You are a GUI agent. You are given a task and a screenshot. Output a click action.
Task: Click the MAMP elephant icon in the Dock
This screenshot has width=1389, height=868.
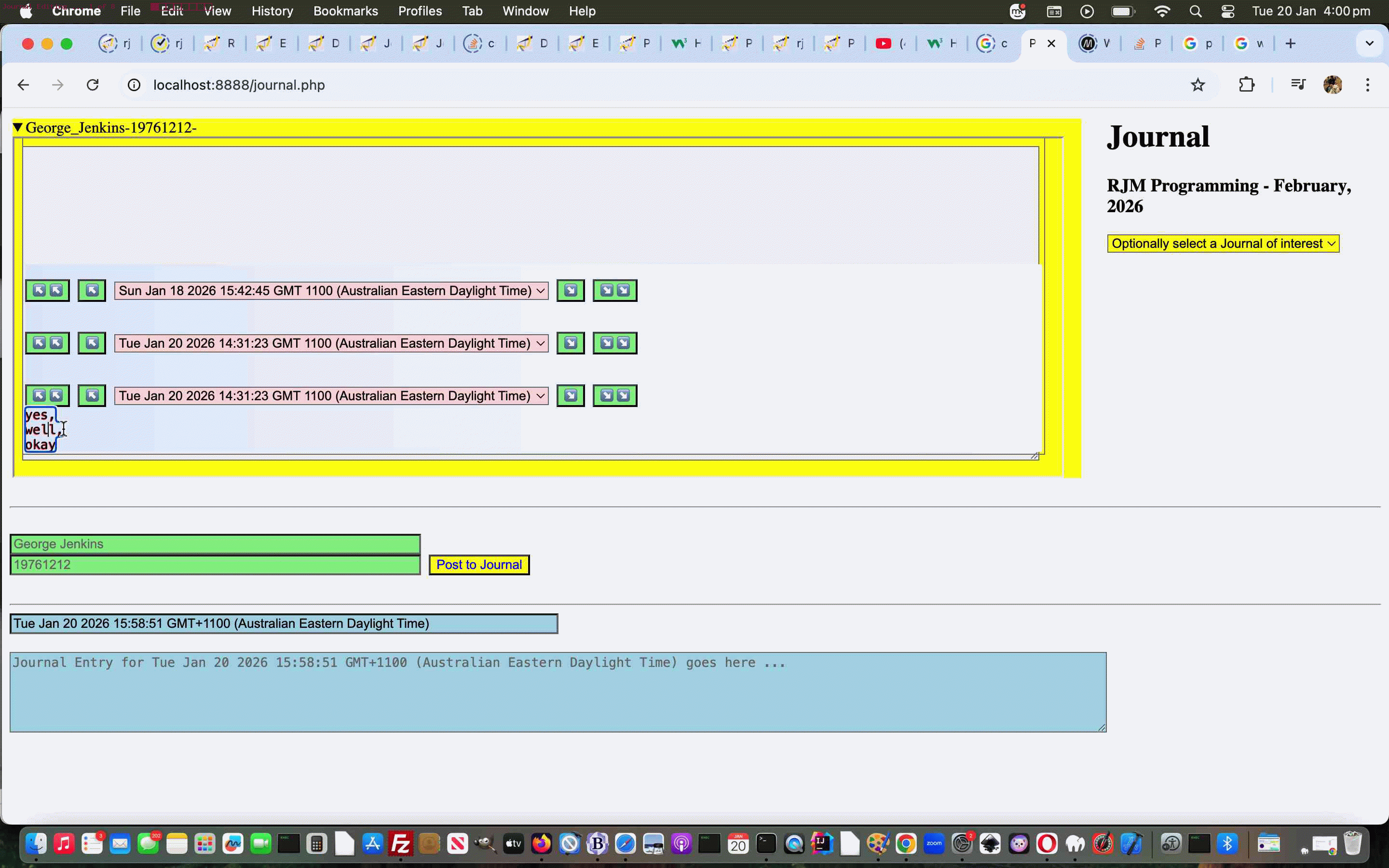(x=1075, y=843)
